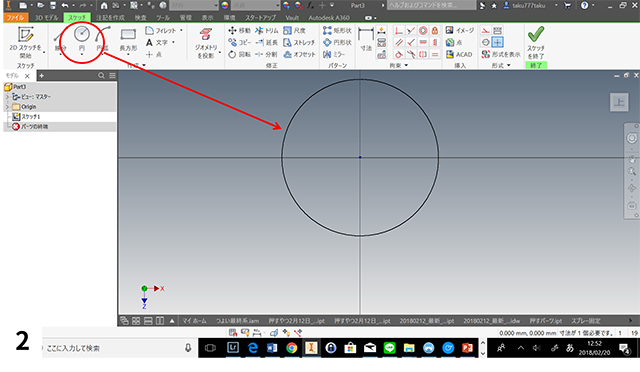Click the top face of the ViewCube
The height and width of the screenshot is (372, 640).
(x=619, y=102)
